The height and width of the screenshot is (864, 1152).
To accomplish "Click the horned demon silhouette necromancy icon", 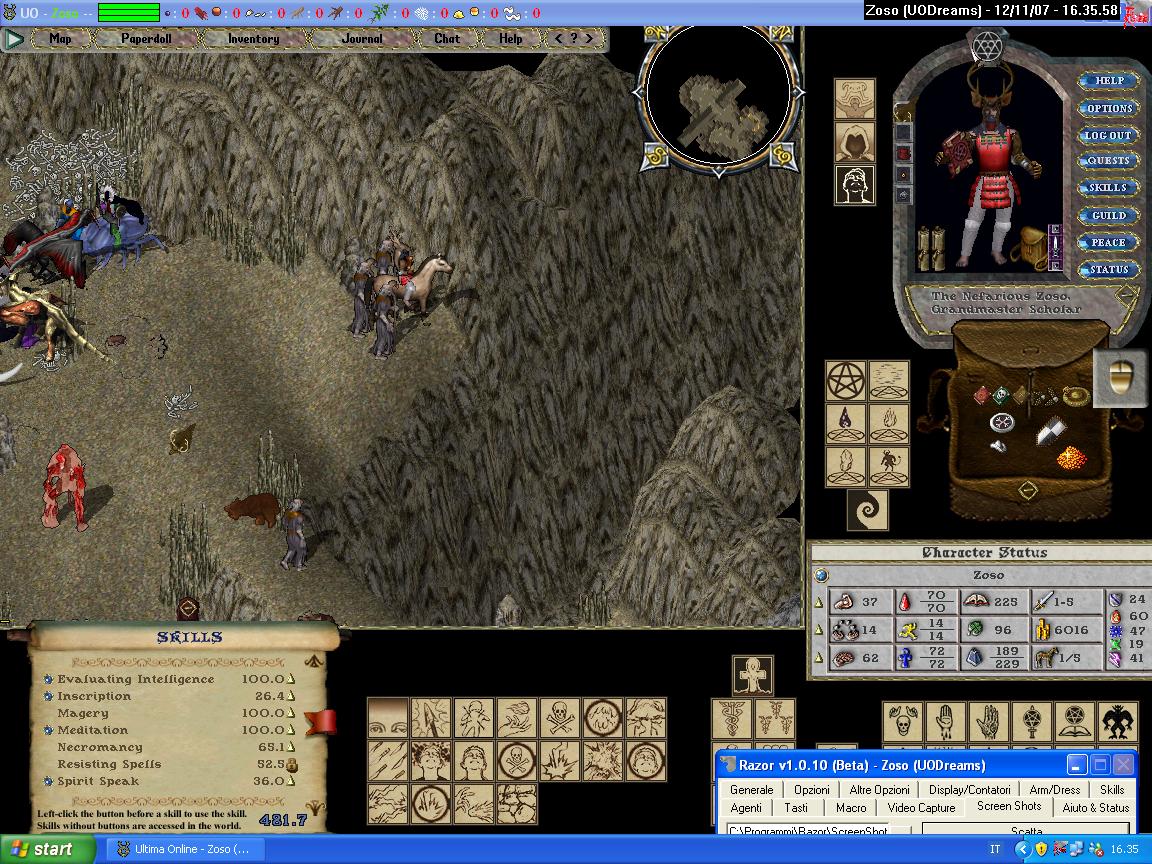I will pos(1117,721).
